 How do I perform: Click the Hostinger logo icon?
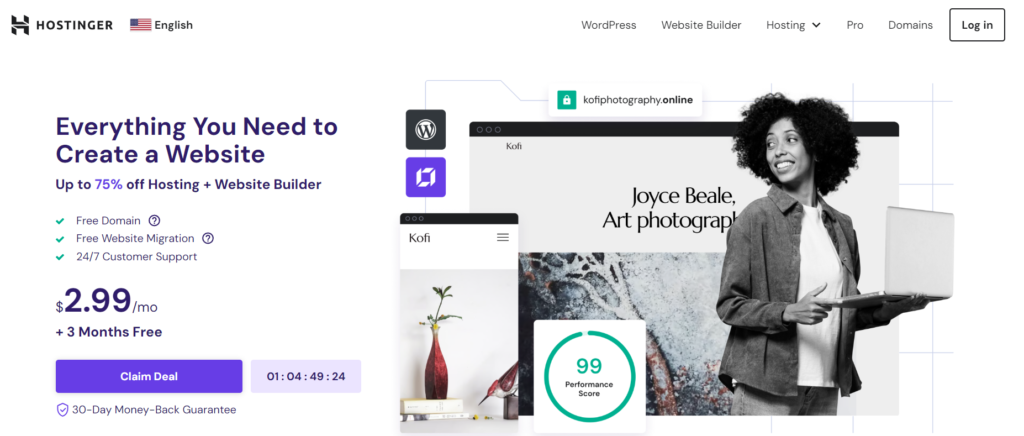(20, 25)
